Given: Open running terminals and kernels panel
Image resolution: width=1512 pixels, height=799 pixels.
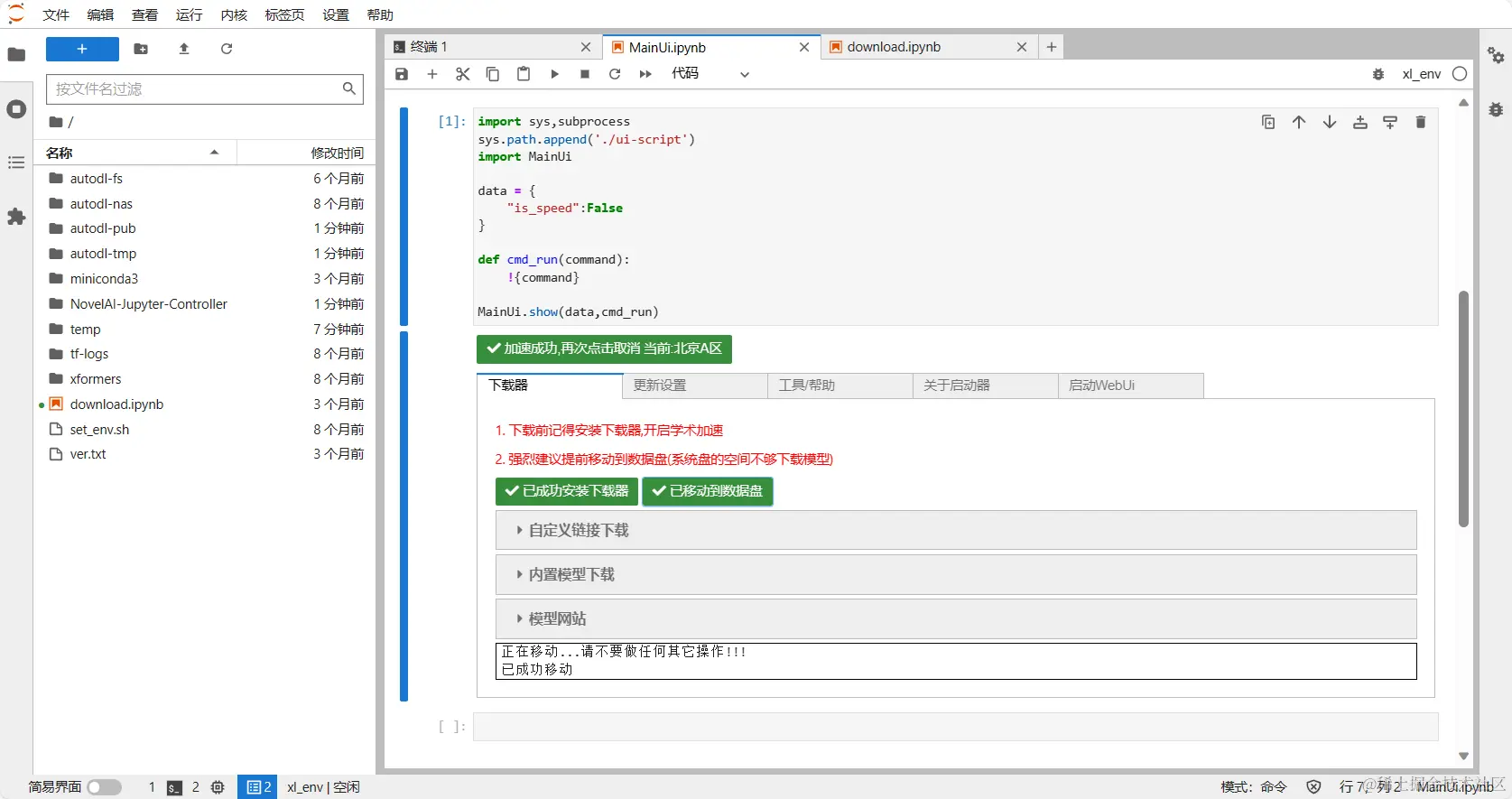Looking at the screenshot, I should (16, 109).
